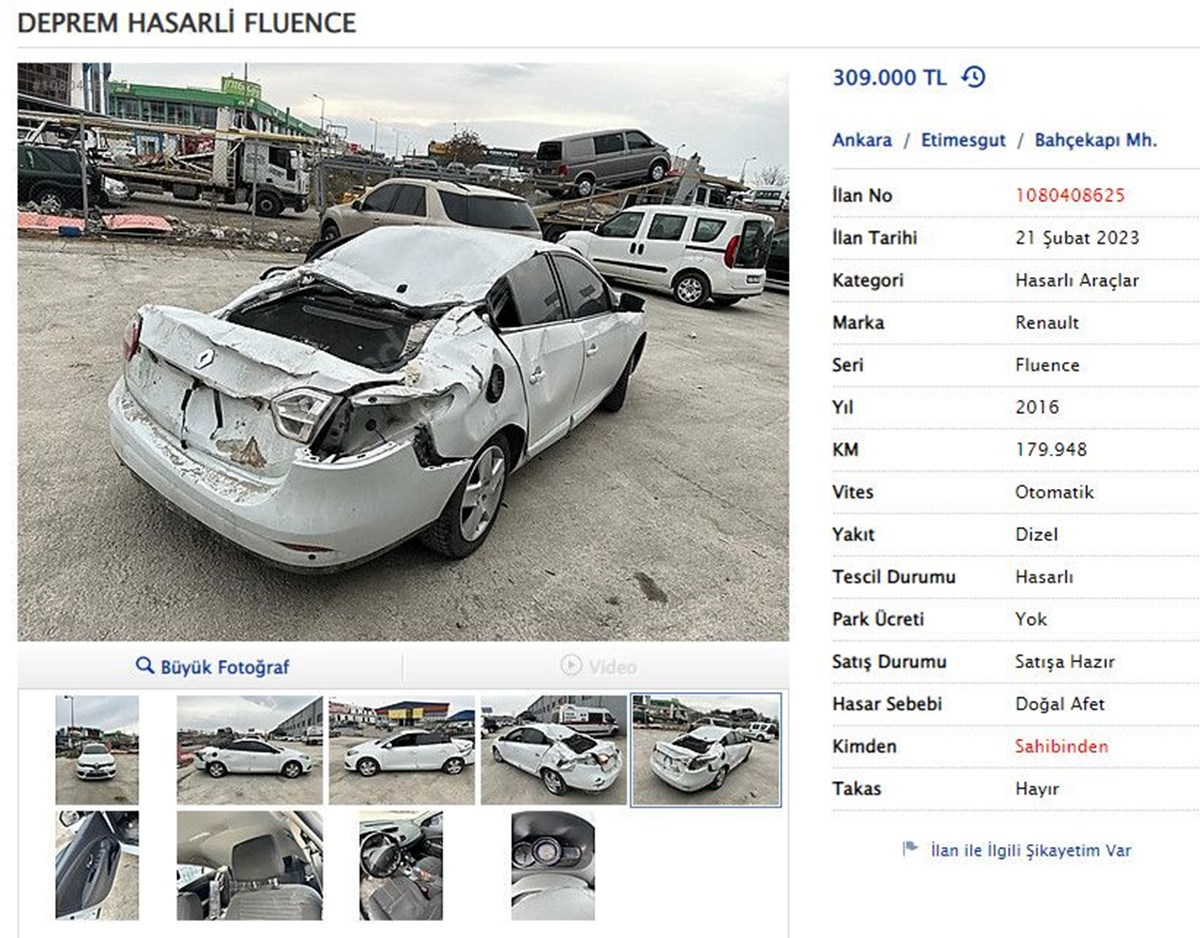The width and height of the screenshot is (1200, 938).
Task: Select the steering wheel interior thumbnail
Action: [x=401, y=865]
